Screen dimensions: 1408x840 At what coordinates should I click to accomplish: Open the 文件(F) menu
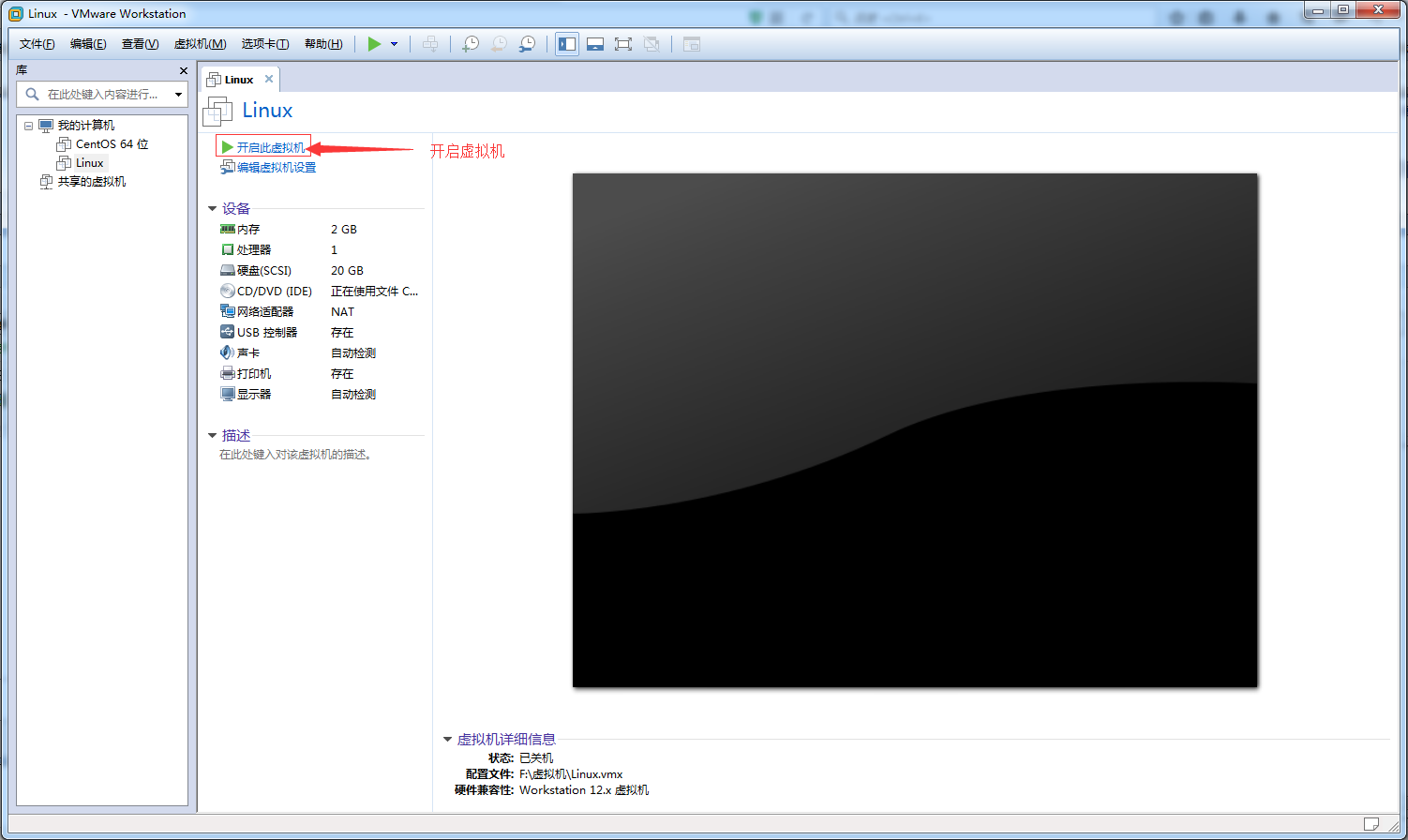[37, 44]
